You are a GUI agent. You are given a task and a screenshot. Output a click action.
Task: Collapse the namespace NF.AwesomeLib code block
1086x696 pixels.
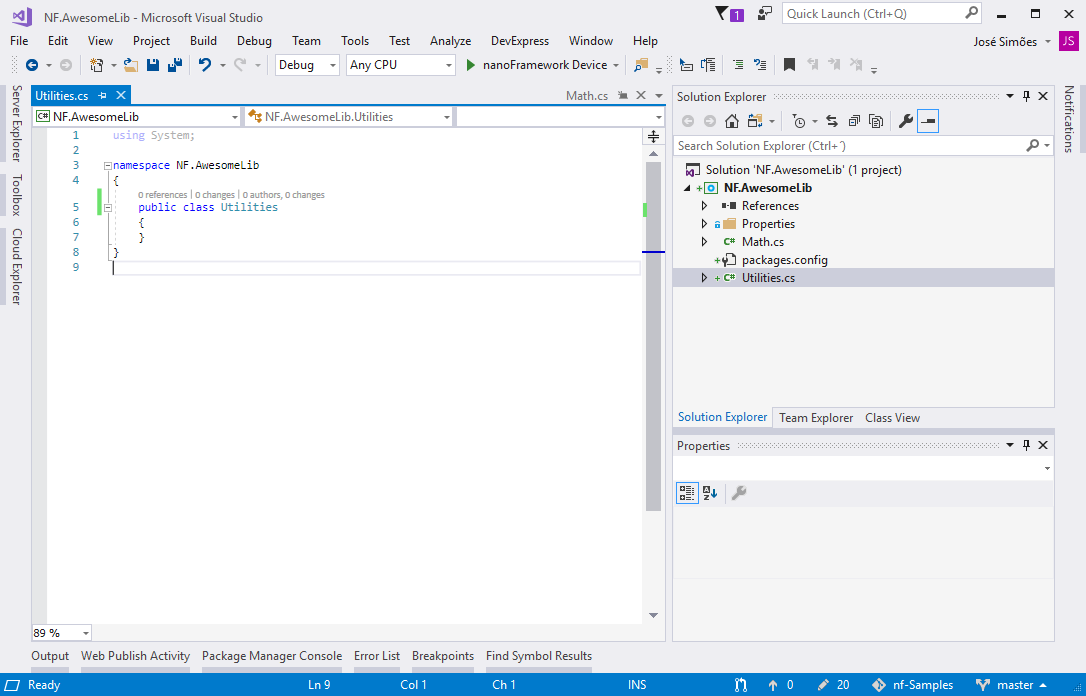point(108,166)
